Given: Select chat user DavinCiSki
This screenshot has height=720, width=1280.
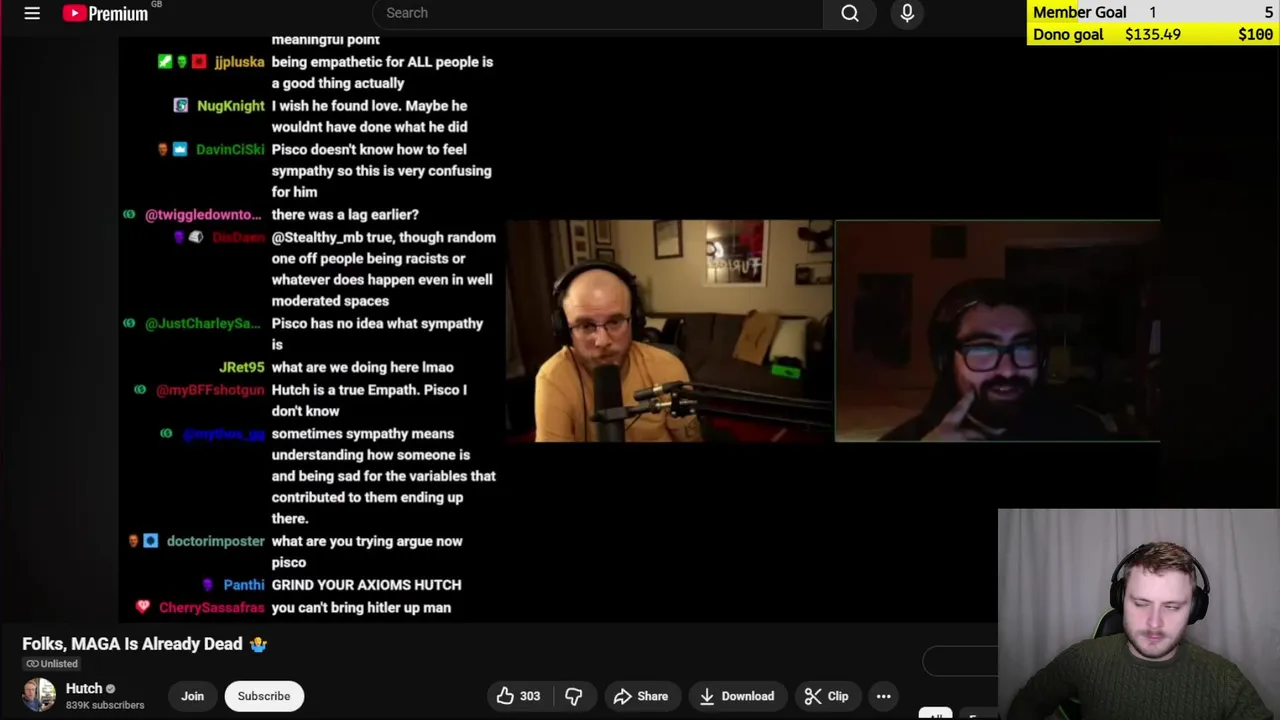Looking at the screenshot, I should tap(230, 149).
